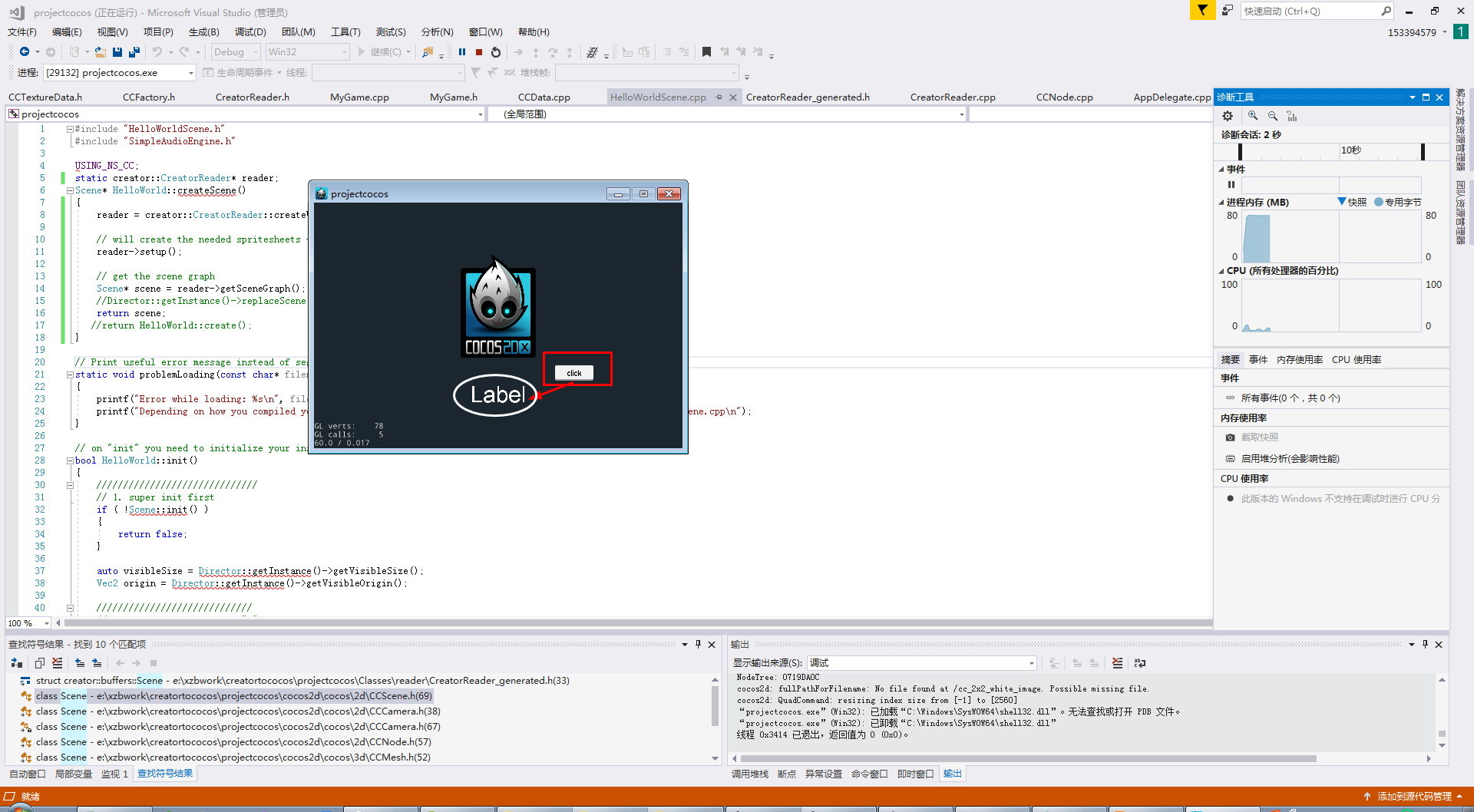Toggle word wrap icon in Output panel
The height and width of the screenshot is (812, 1474).
click(x=1139, y=663)
